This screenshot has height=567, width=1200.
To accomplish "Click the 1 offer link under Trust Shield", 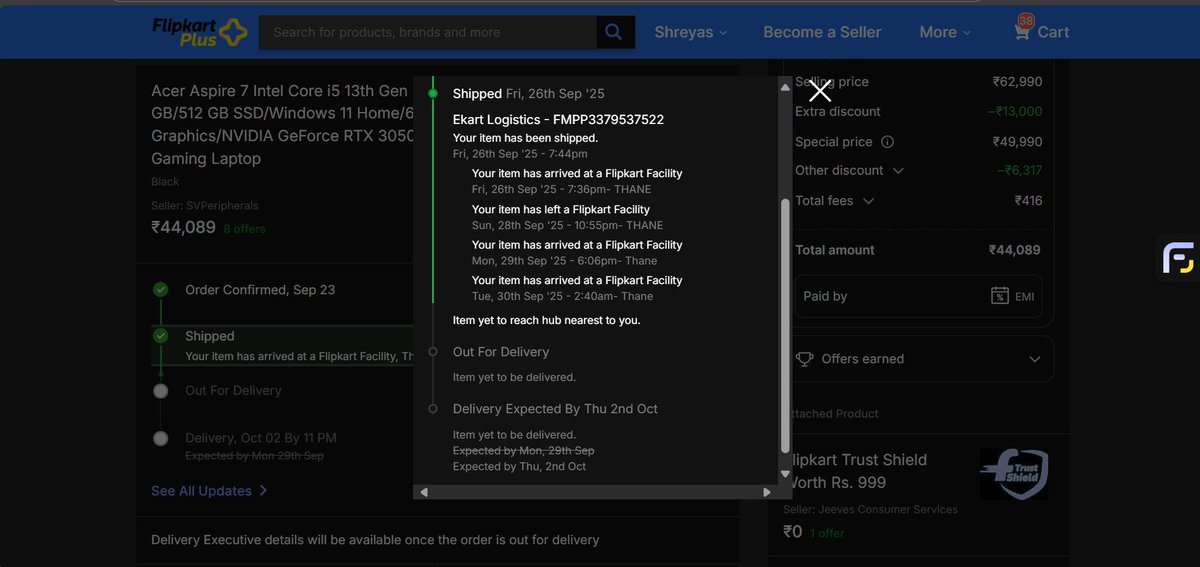I will click(x=827, y=533).
